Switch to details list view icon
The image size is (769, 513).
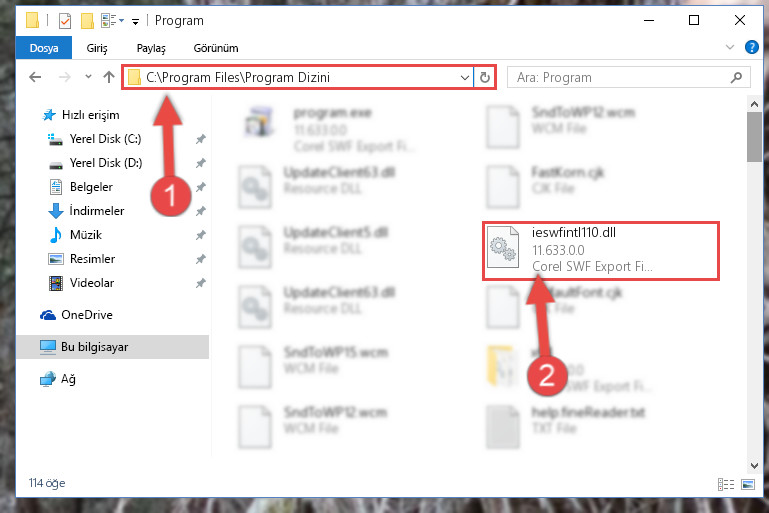point(726,485)
